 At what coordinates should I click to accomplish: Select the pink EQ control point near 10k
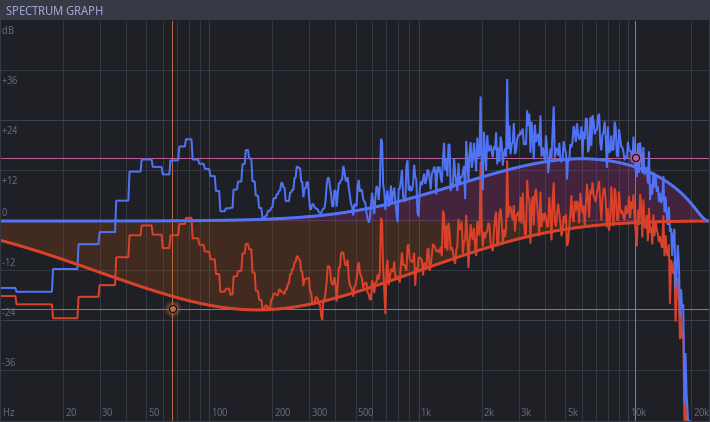tap(635, 158)
